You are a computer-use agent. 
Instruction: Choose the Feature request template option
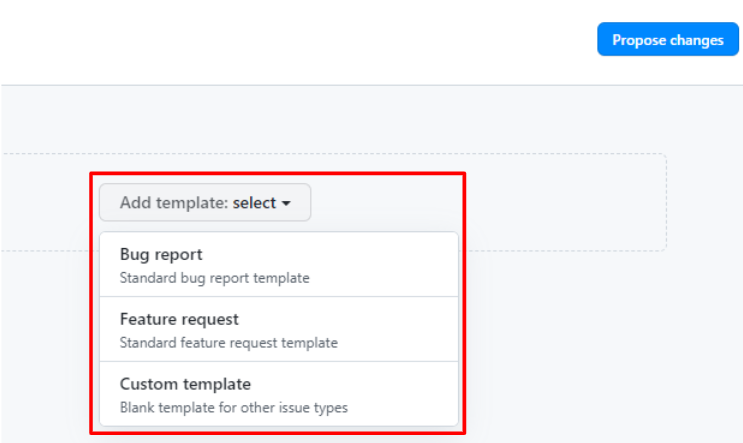click(279, 329)
